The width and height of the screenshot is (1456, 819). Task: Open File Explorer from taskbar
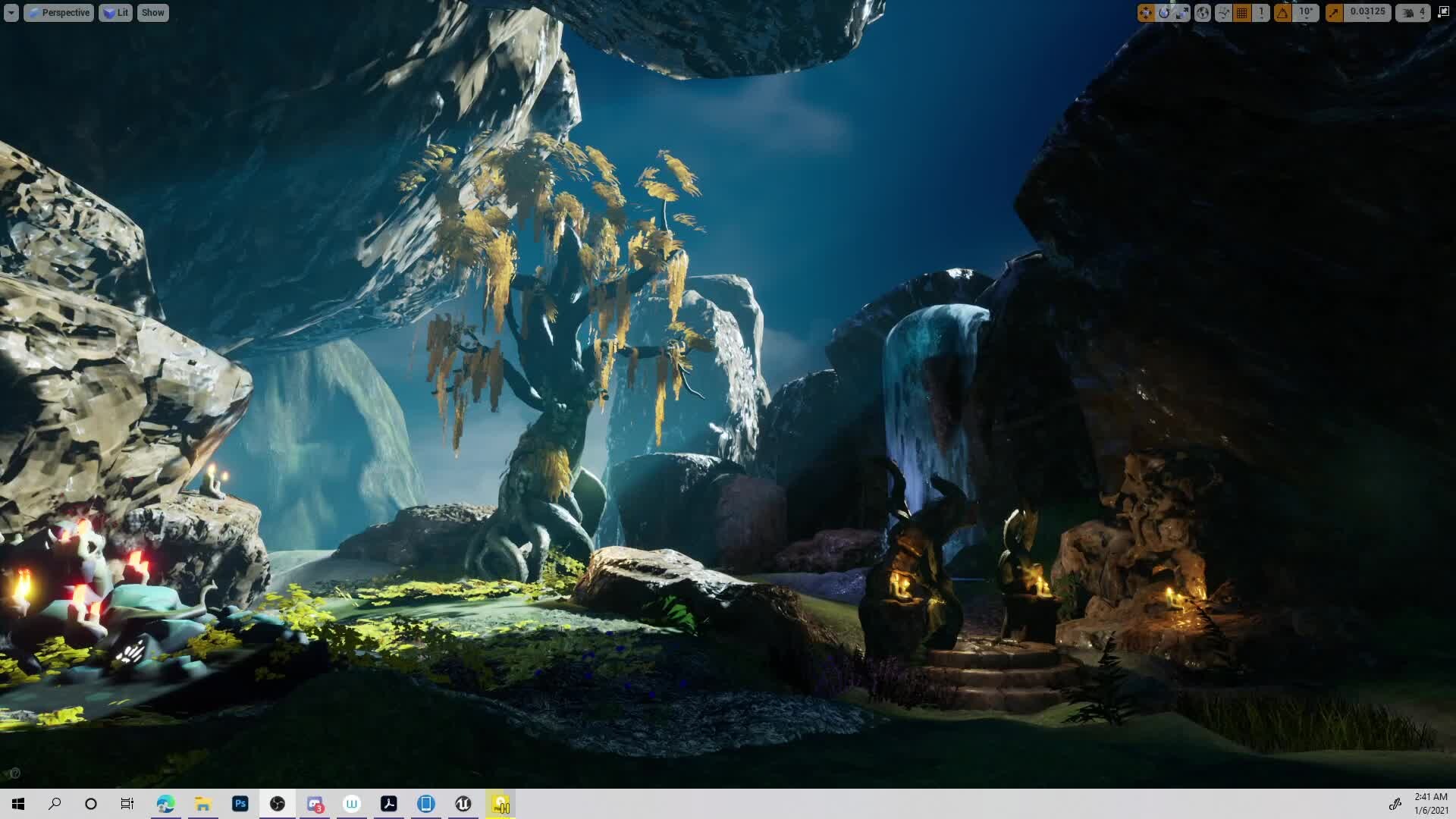(202, 804)
